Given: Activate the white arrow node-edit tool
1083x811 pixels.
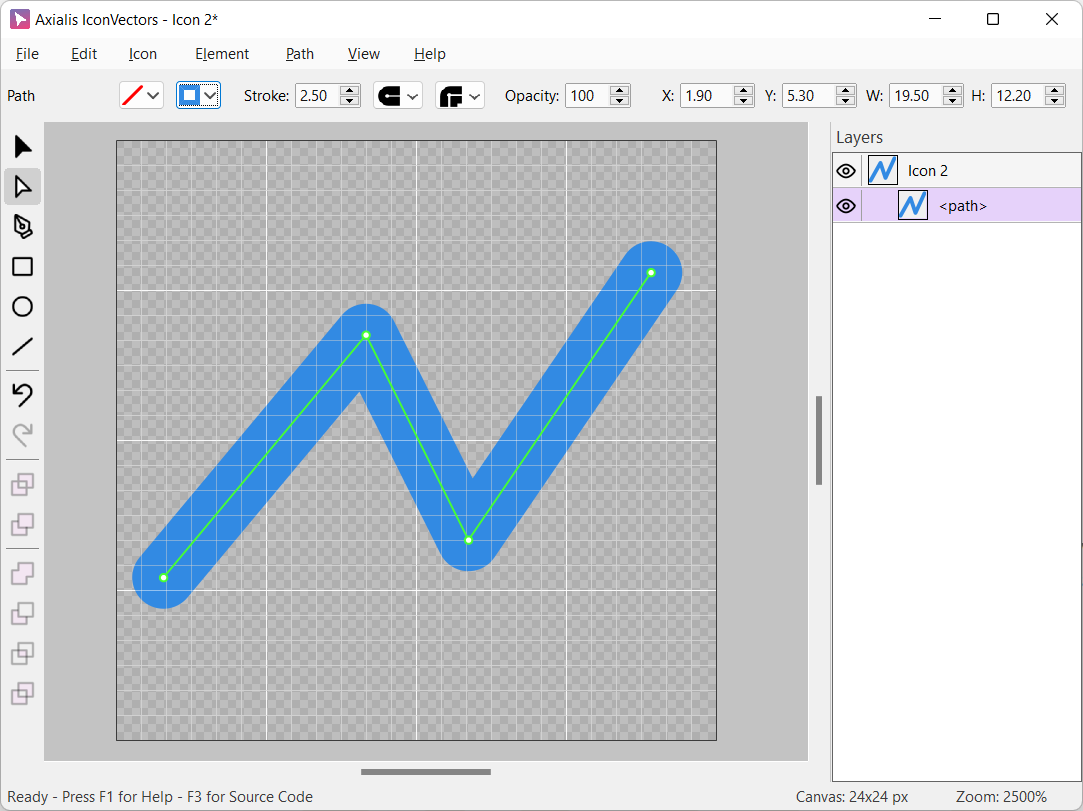Looking at the screenshot, I should point(22,187).
